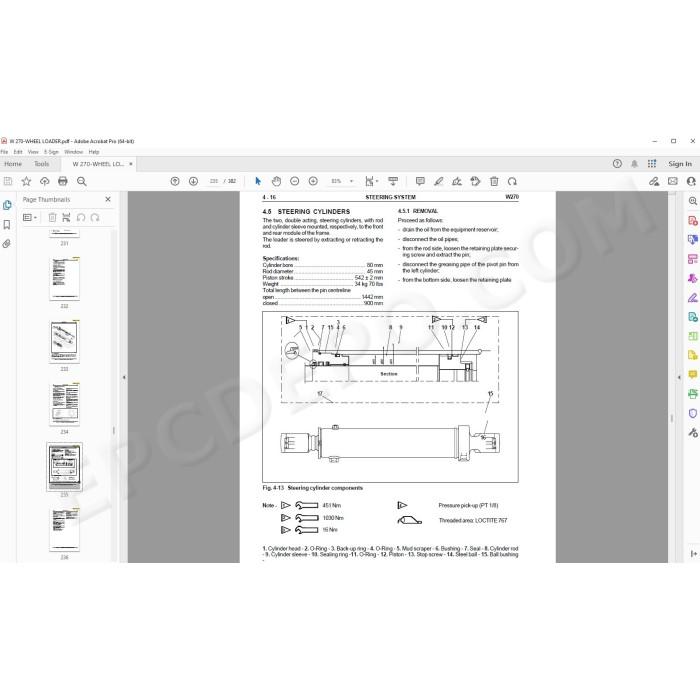Upload the file to the cloud

[x=45, y=181]
